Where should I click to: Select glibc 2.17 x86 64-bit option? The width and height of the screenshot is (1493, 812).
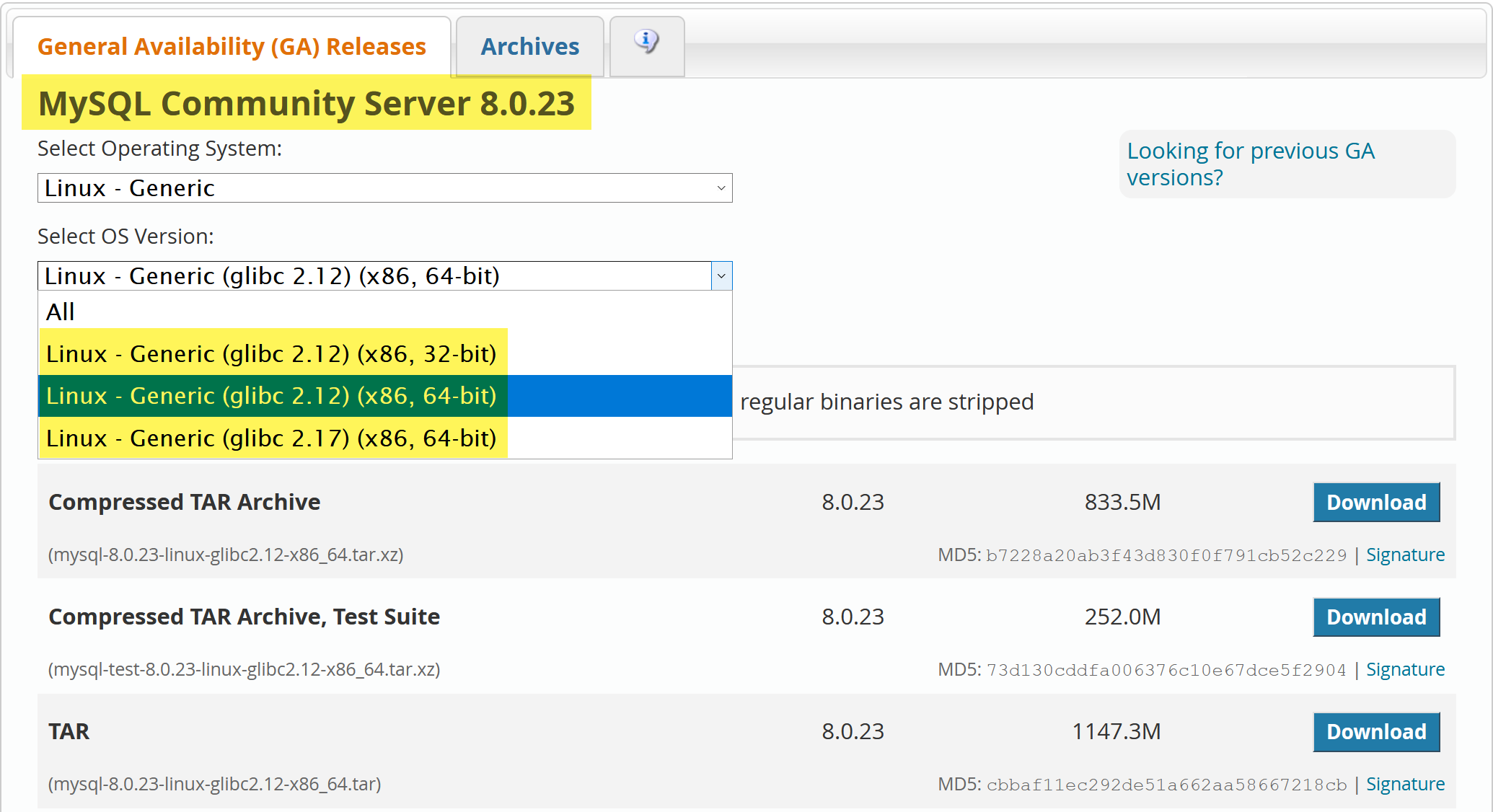coord(271,438)
